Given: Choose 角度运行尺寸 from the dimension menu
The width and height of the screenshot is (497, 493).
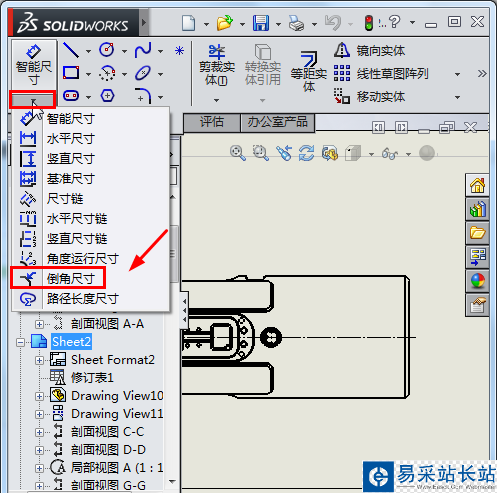Looking at the screenshot, I should coord(90,259).
